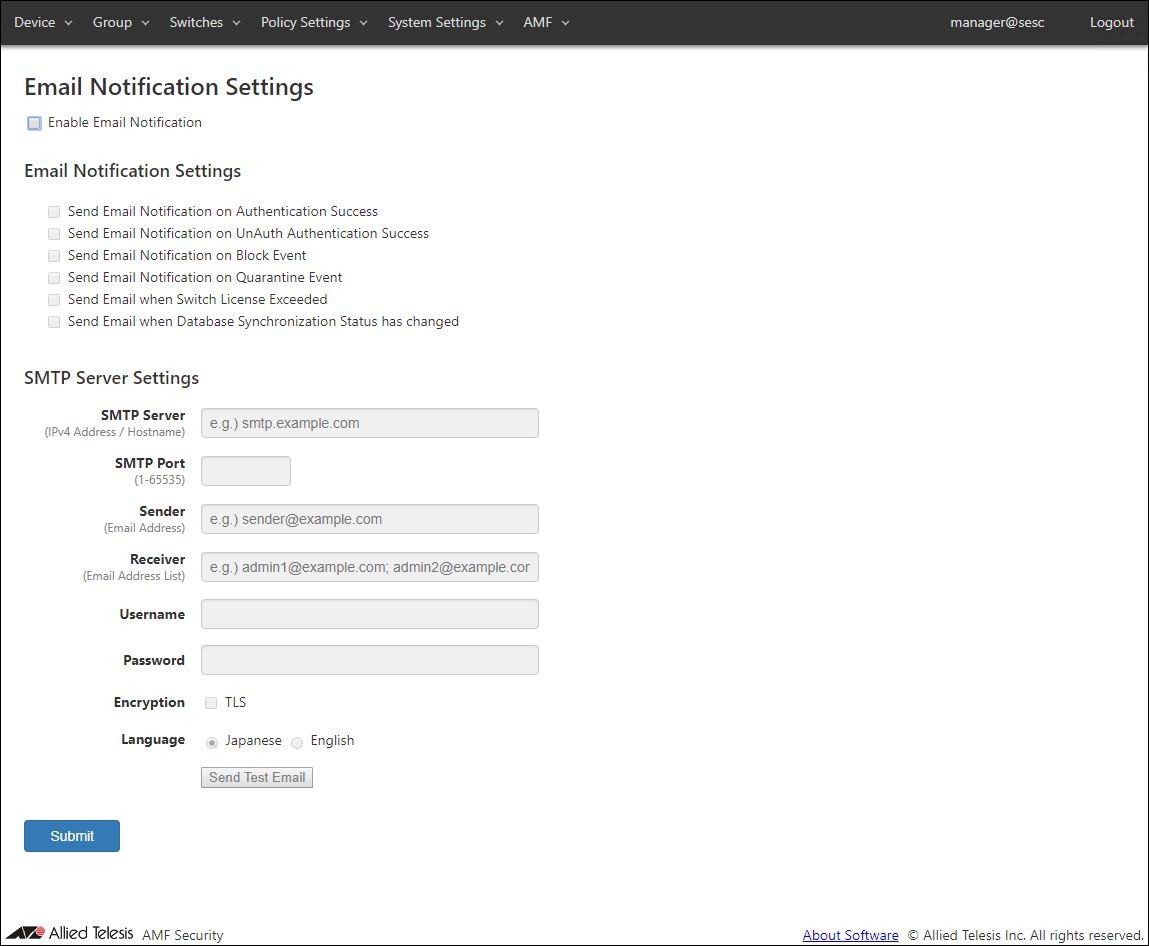Open the Switches menu
1149x946 pixels.
[x=205, y=22]
